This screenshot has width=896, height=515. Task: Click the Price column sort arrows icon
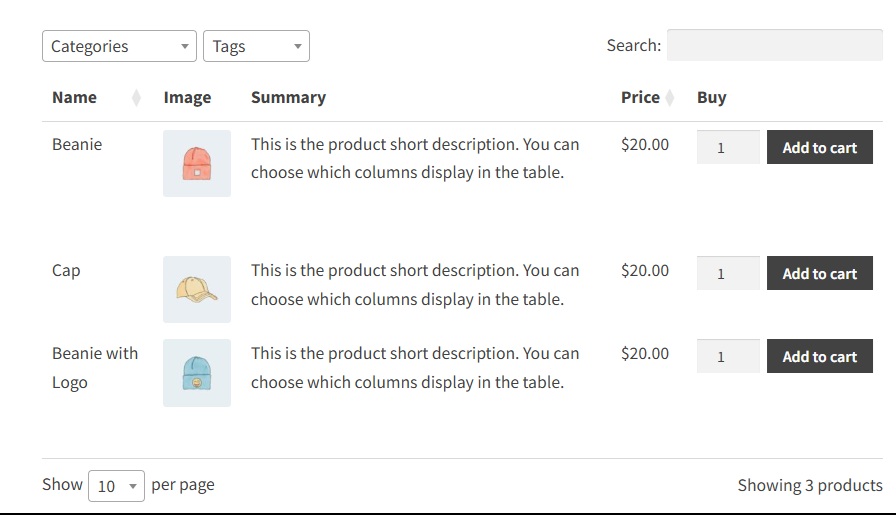point(670,98)
